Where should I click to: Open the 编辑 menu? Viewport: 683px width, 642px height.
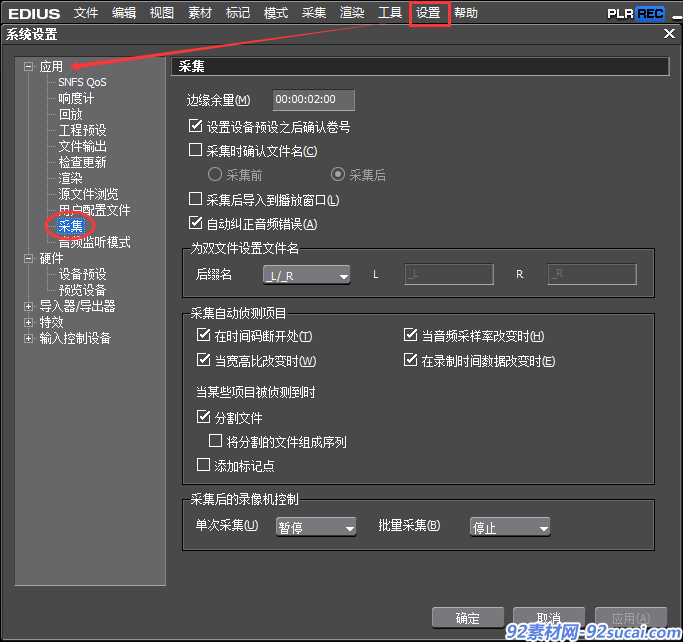124,13
